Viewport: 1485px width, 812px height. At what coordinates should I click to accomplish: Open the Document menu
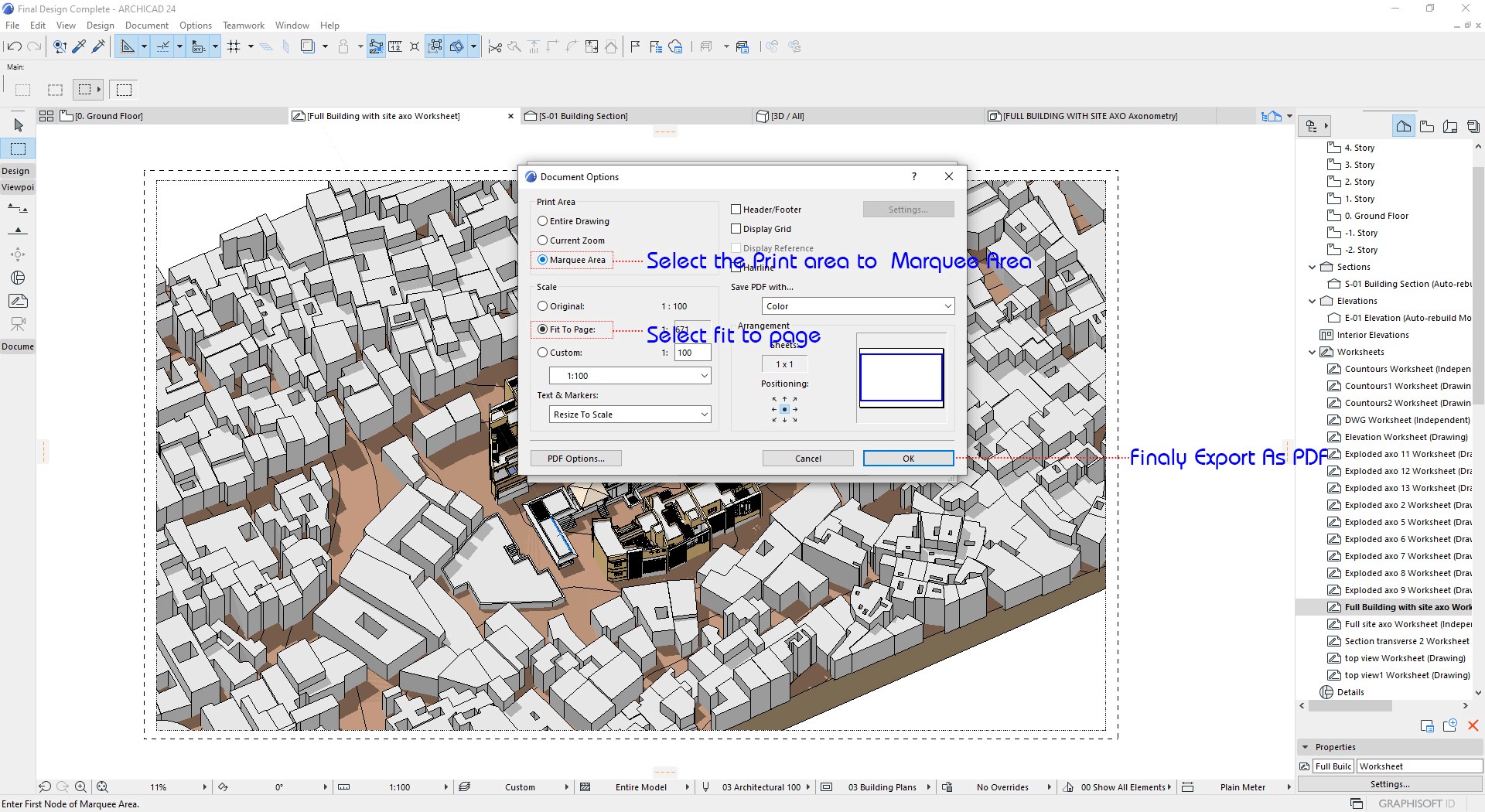pos(146,26)
